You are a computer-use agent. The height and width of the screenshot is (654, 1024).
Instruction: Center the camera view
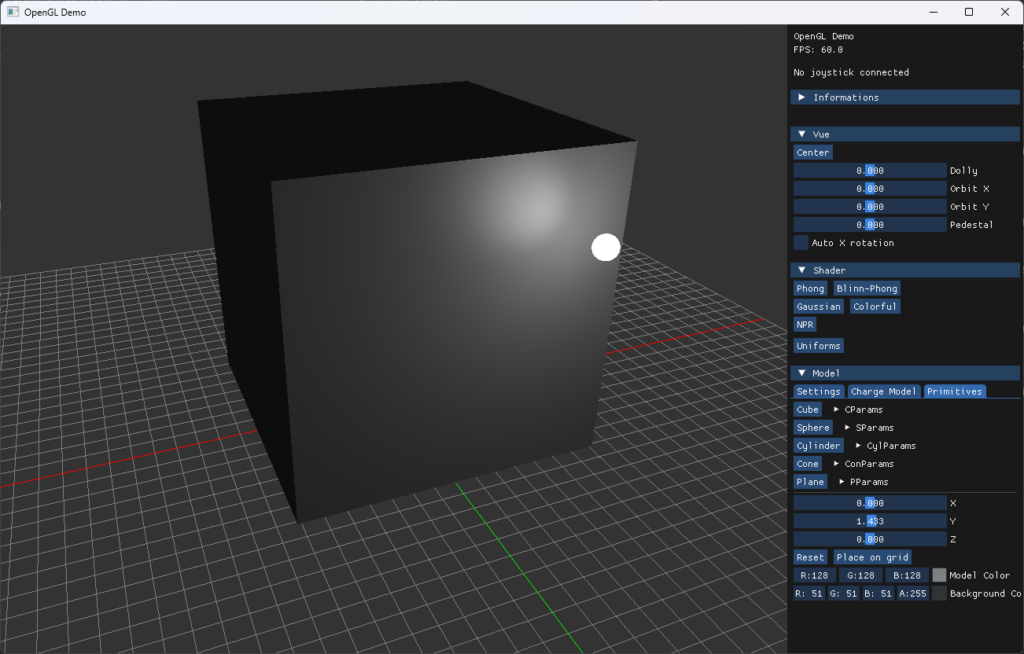812,152
